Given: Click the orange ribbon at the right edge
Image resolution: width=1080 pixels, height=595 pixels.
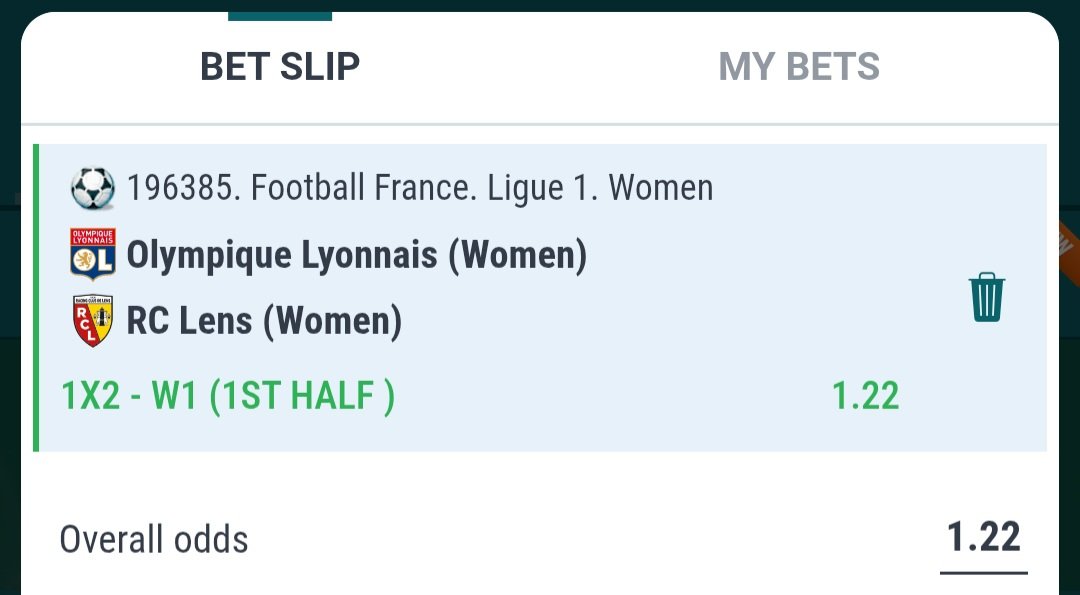Looking at the screenshot, I should point(1066,243).
